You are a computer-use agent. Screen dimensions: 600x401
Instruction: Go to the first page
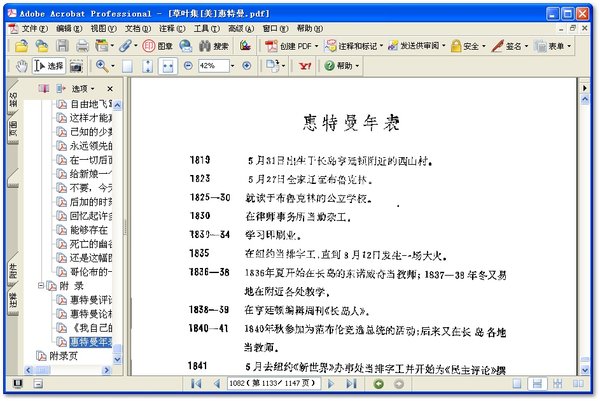pos(196,383)
